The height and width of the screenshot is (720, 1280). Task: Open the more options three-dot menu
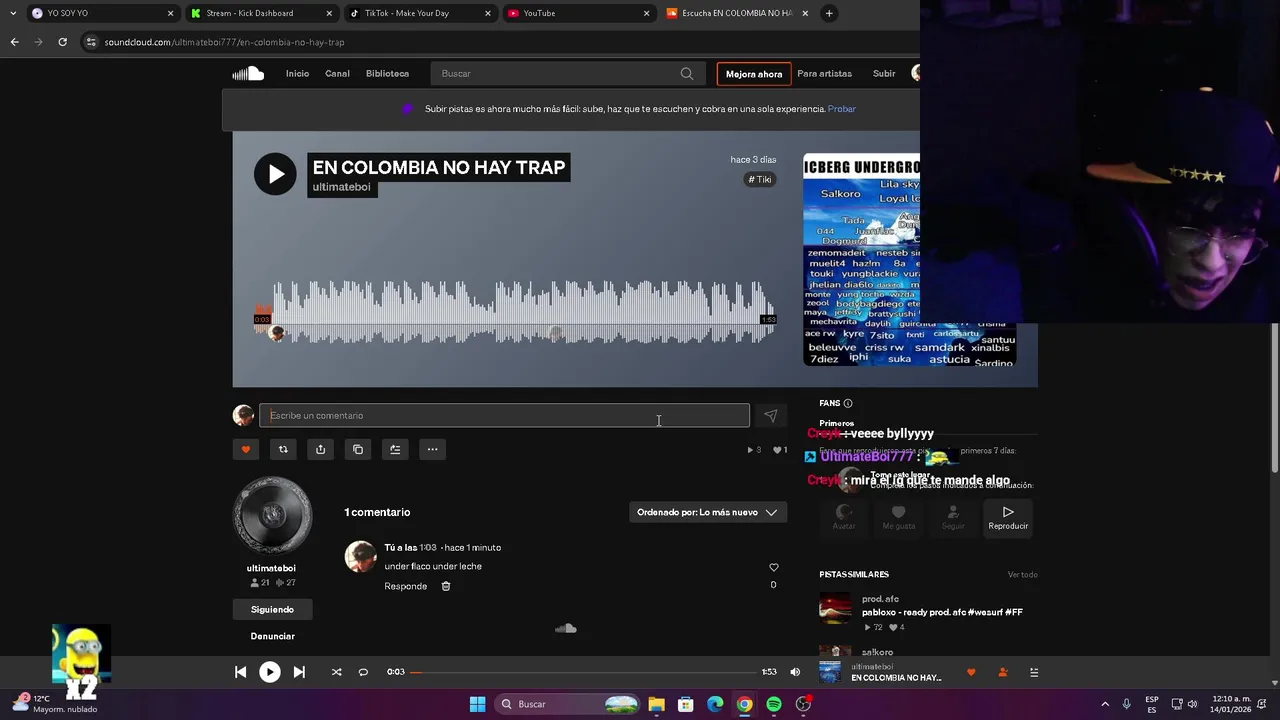[432, 449]
